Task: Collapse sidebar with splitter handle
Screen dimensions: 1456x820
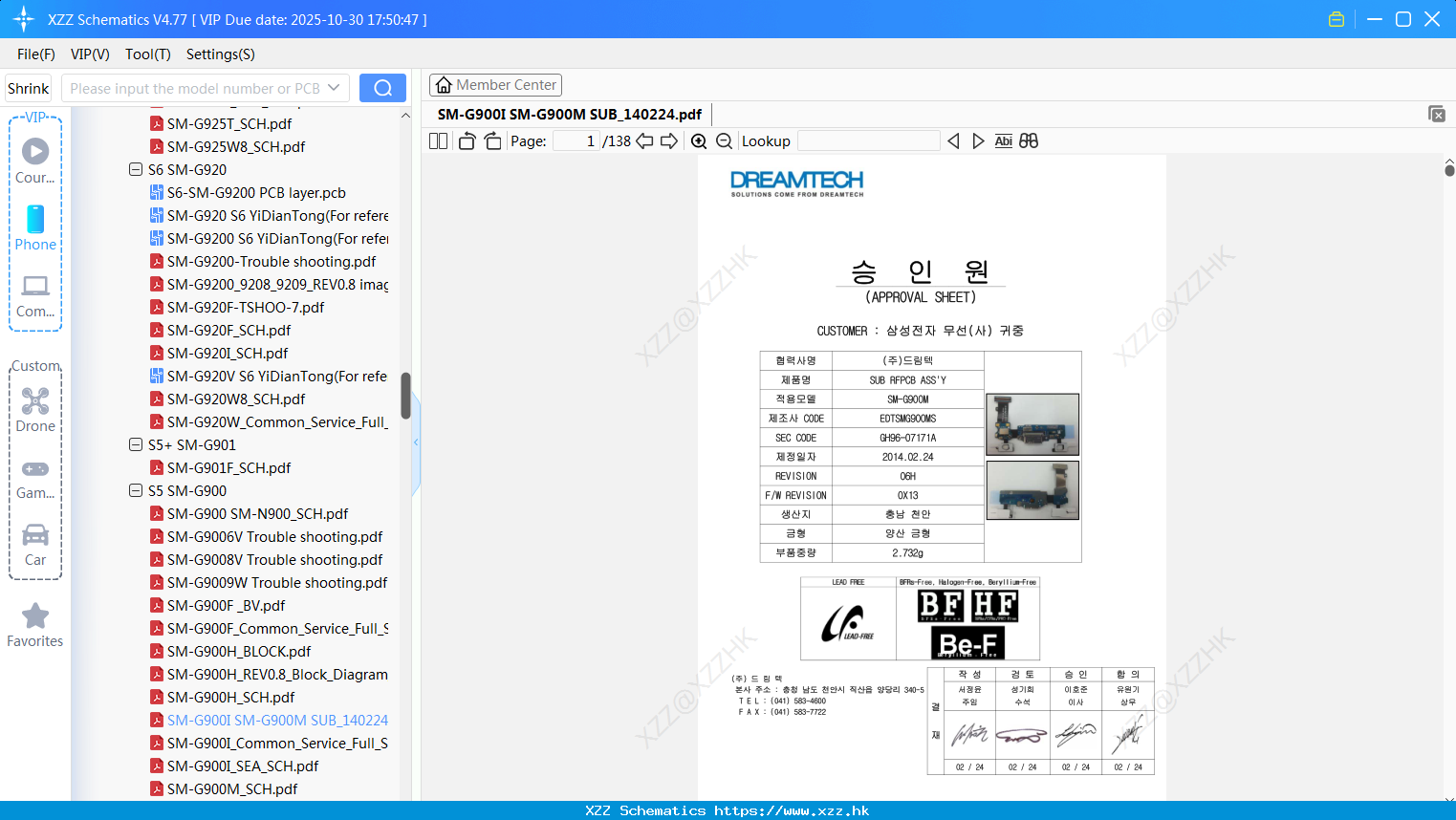Action: [416, 442]
